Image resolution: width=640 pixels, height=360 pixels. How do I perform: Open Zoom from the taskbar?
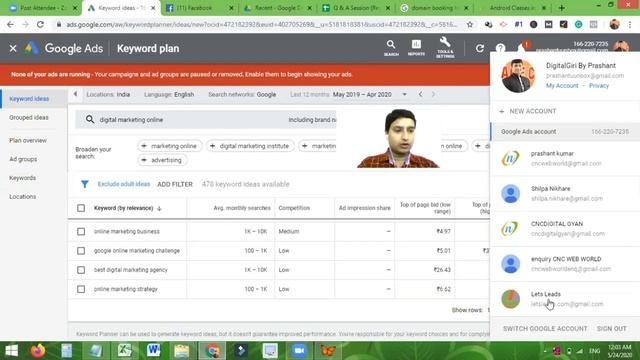[x=299, y=351]
